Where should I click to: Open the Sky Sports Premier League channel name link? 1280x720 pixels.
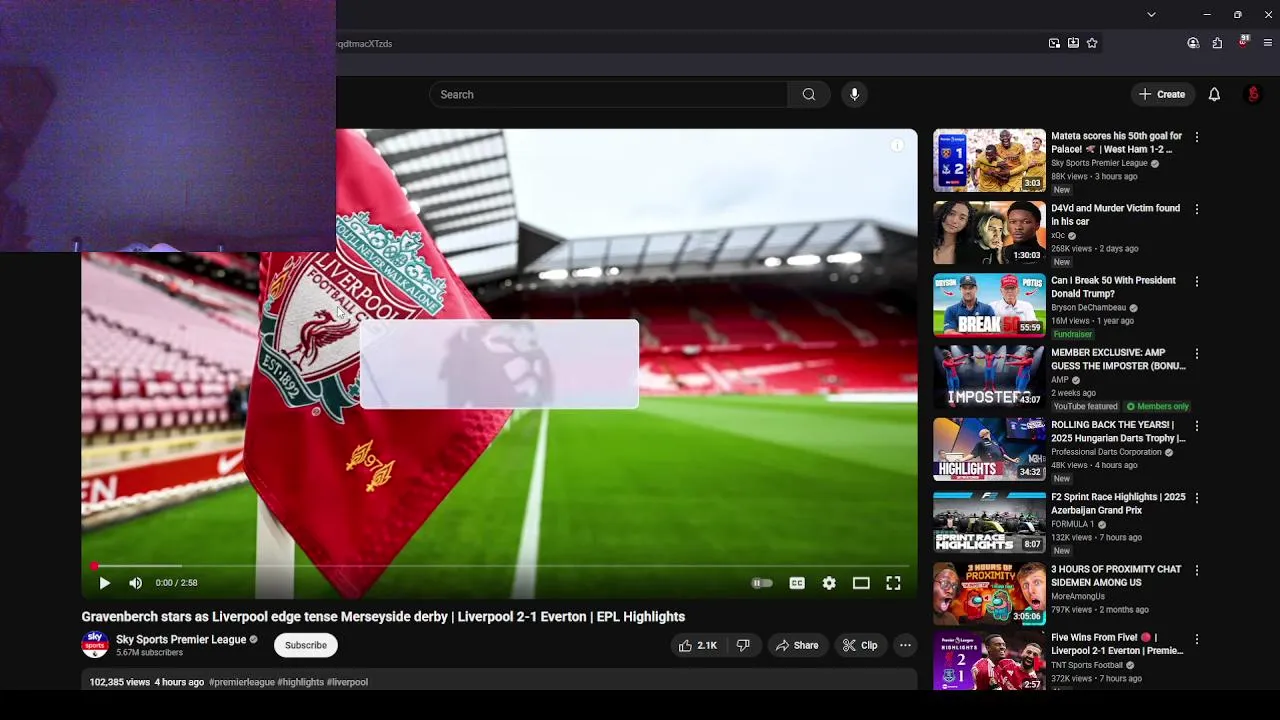click(181, 640)
